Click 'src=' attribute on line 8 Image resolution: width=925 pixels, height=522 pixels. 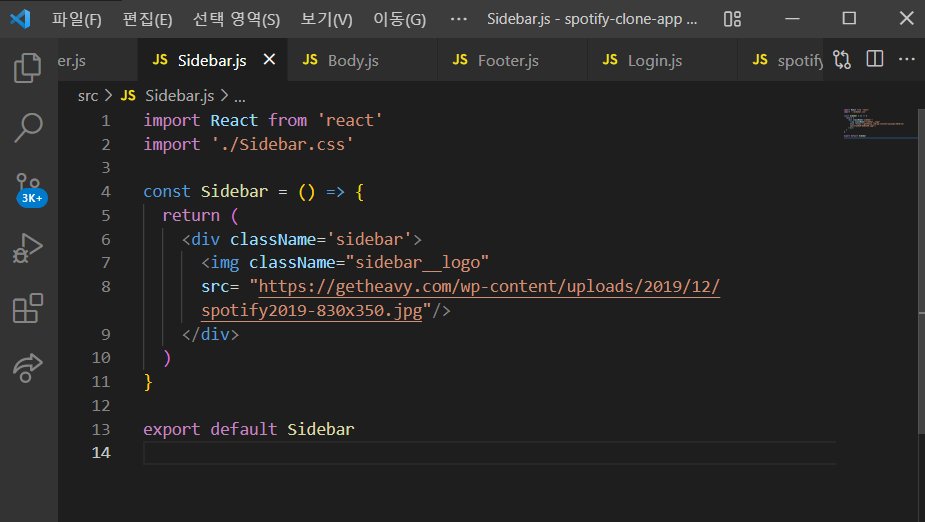pos(220,287)
